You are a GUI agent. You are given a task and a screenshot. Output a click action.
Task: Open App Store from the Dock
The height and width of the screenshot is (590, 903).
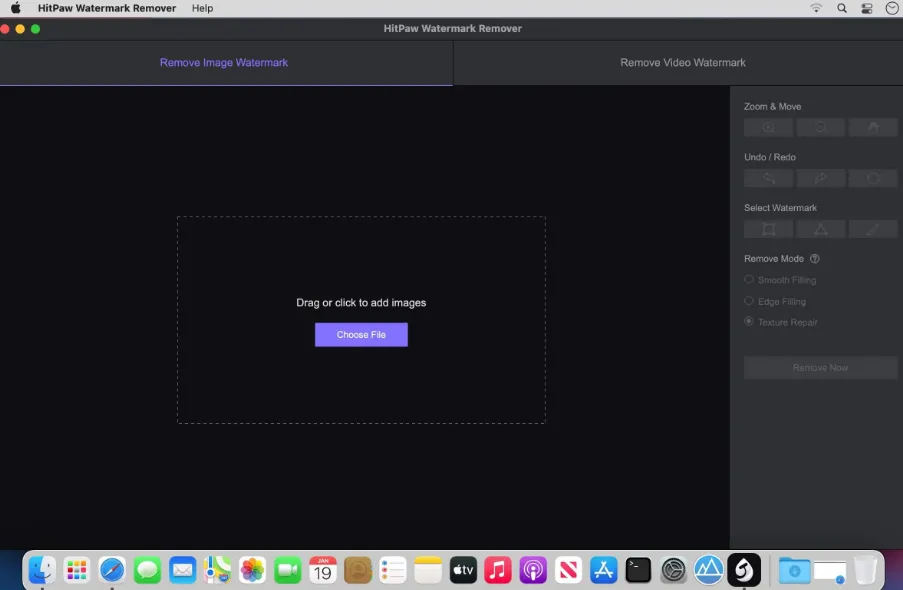click(x=604, y=570)
